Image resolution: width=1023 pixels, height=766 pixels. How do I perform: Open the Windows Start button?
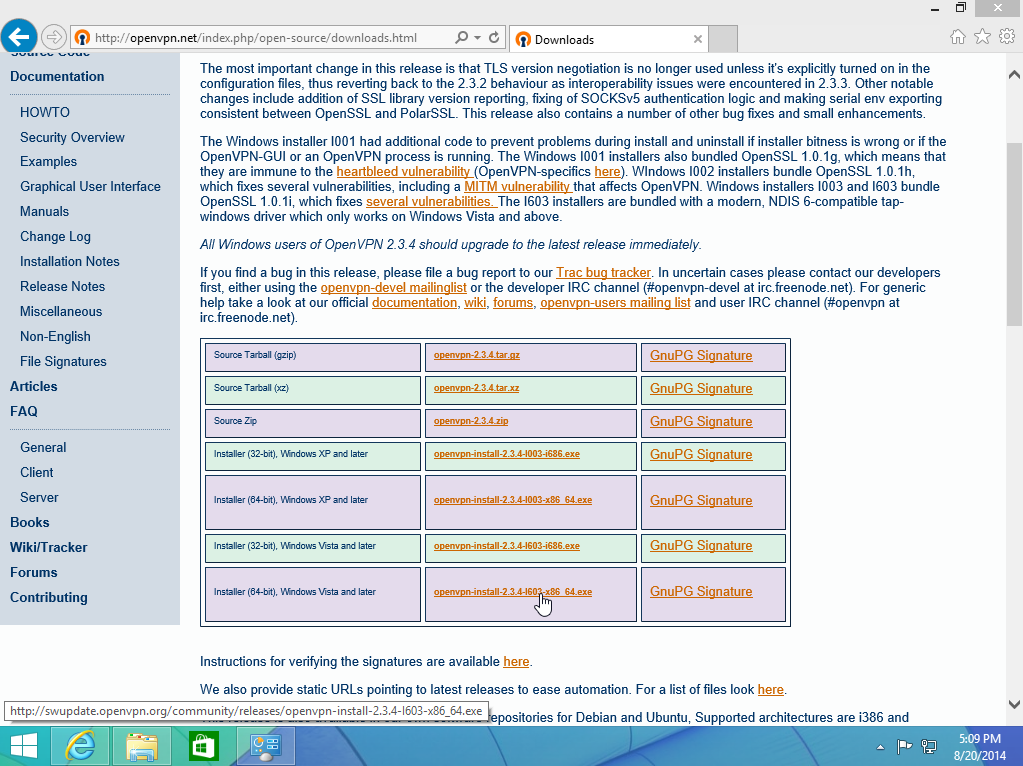pyautogui.click(x=23, y=746)
